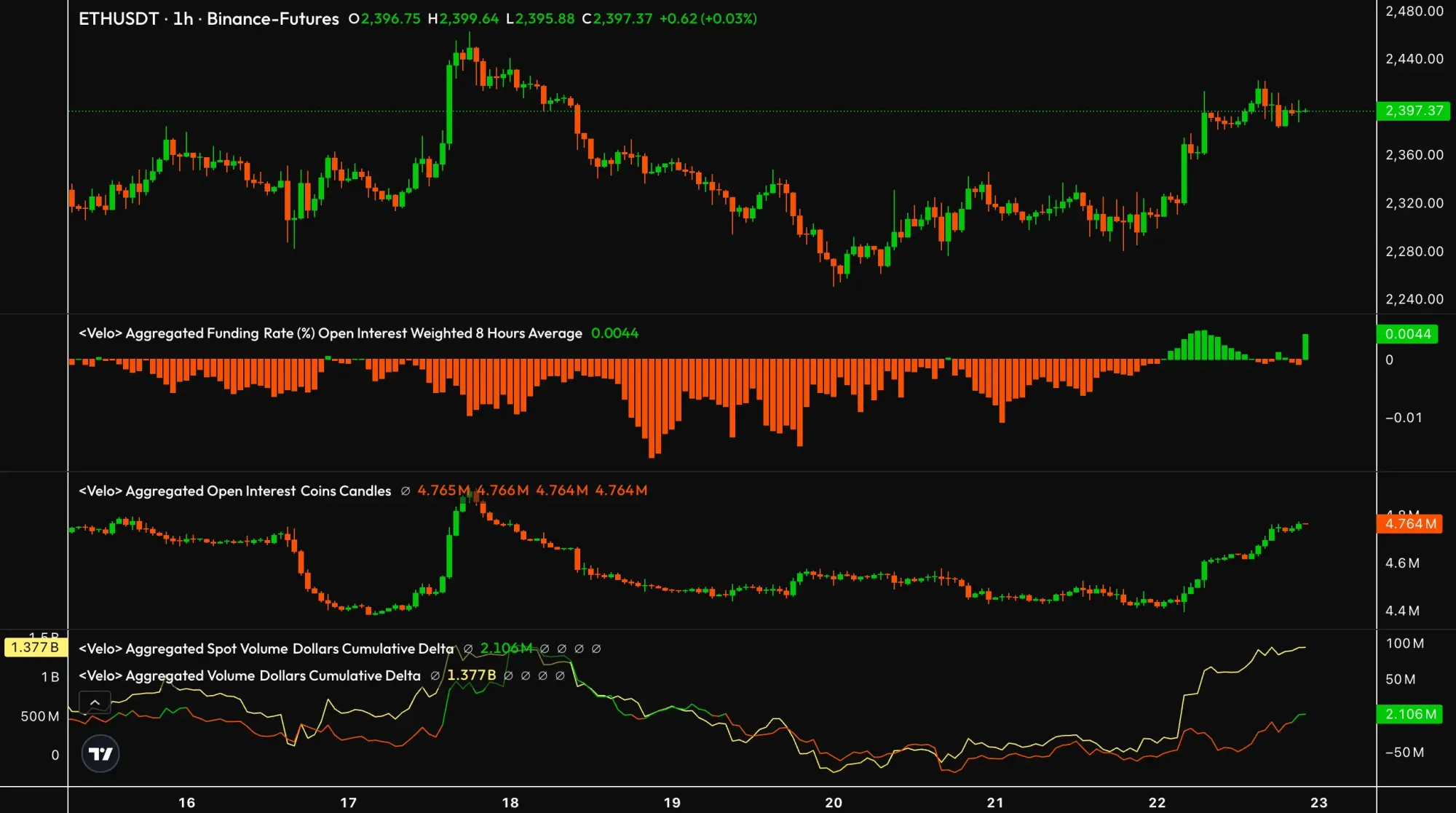Screen dimensions: 1456x813
Task: Click green 2.106M spot delta axis label
Action: tap(1410, 715)
